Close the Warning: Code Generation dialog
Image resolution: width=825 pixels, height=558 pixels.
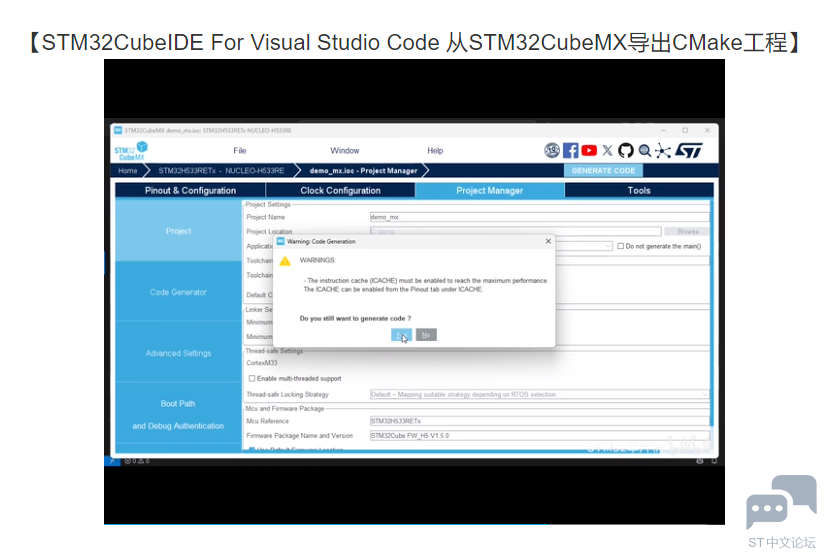[x=548, y=241]
